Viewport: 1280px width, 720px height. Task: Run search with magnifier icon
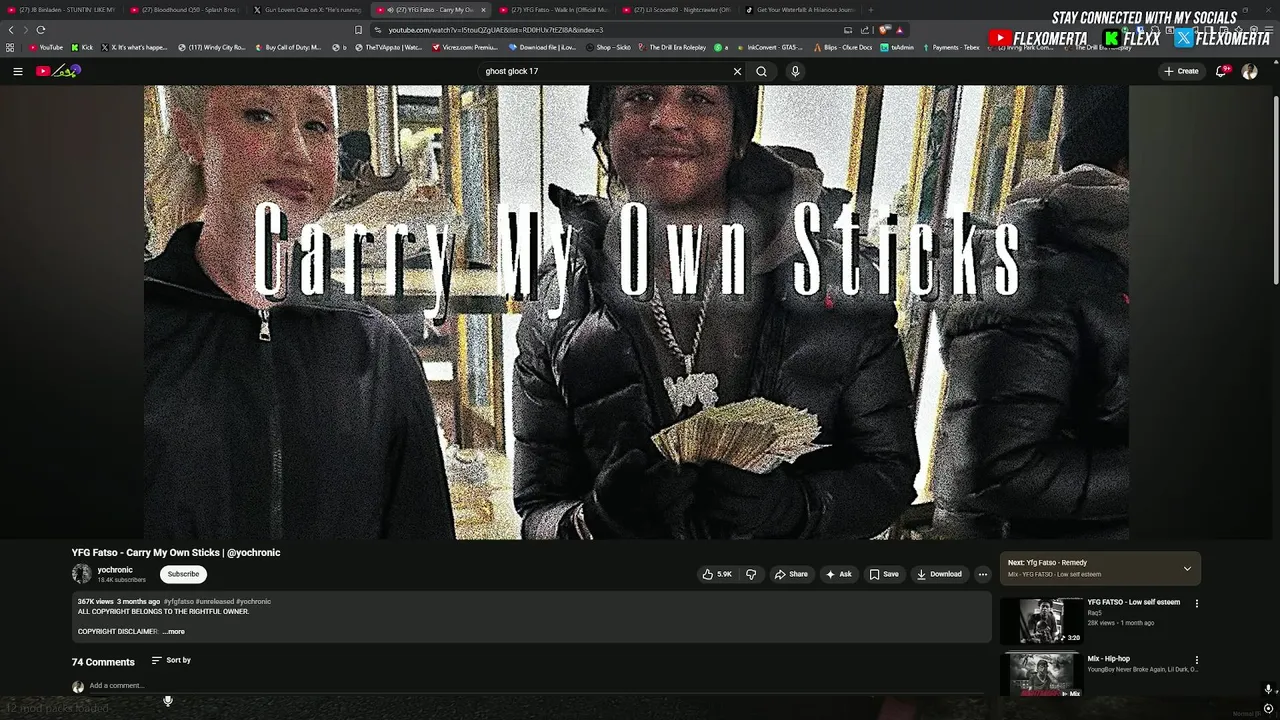coord(761,71)
